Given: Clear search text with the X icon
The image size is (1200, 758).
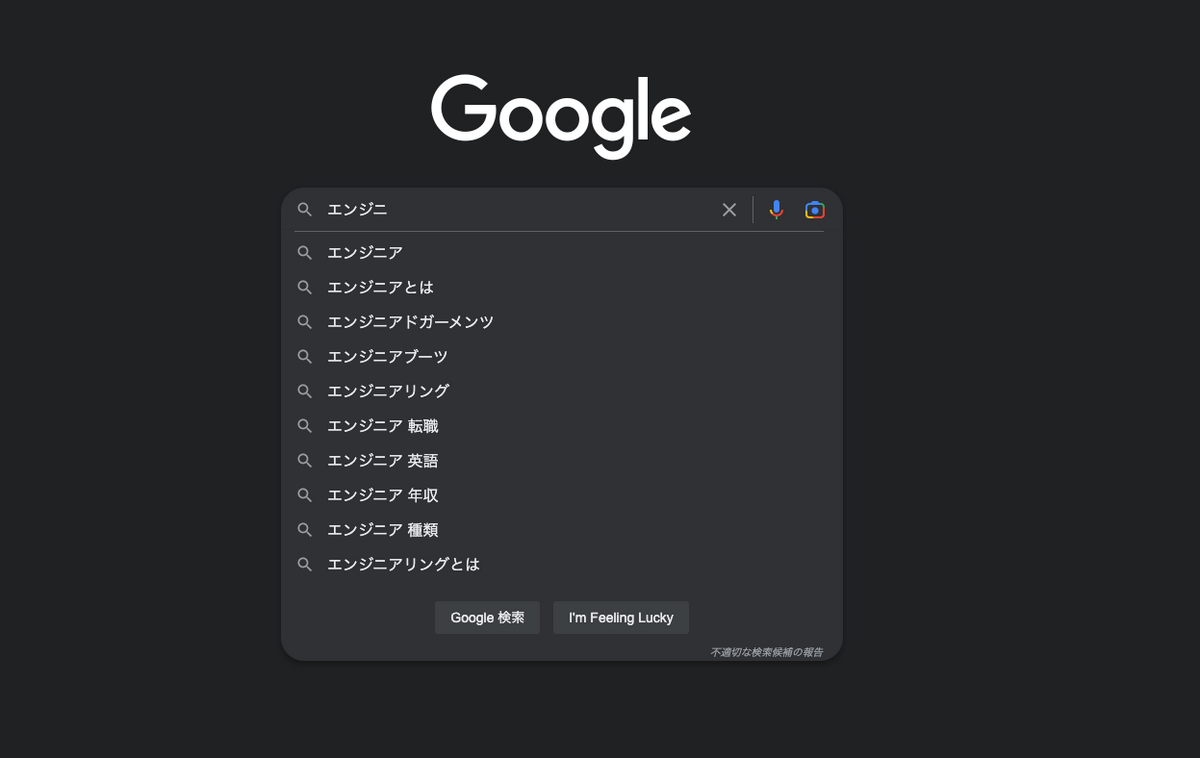Looking at the screenshot, I should 729,210.
